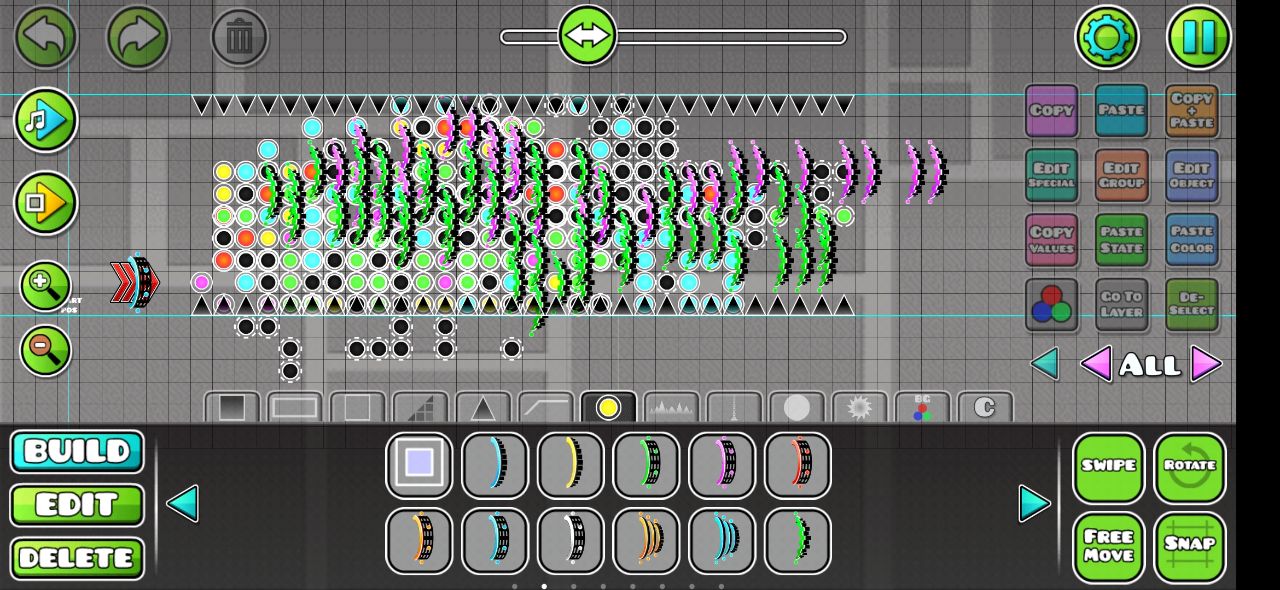Select the thin green portal tile

pyautogui.click(x=798, y=541)
